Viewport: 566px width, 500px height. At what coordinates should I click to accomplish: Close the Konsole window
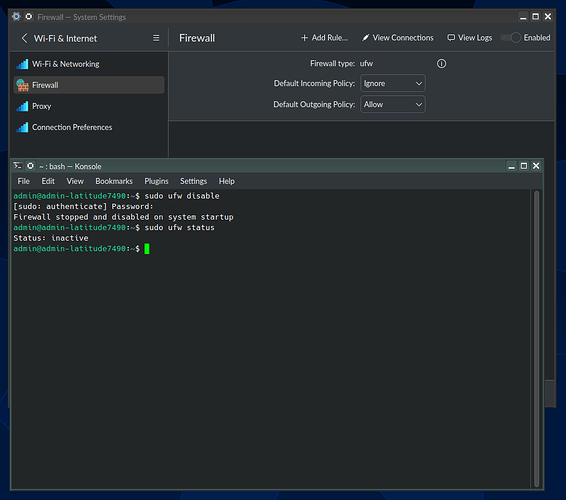coord(536,166)
